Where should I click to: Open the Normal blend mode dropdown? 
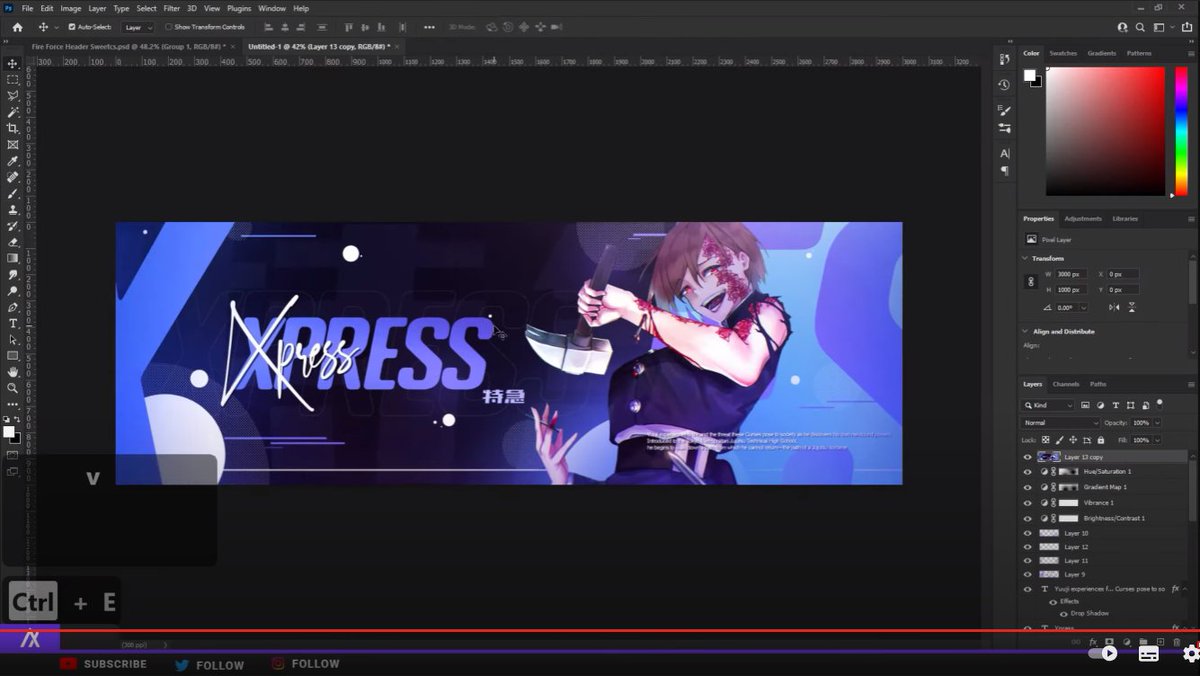[1060, 423]
